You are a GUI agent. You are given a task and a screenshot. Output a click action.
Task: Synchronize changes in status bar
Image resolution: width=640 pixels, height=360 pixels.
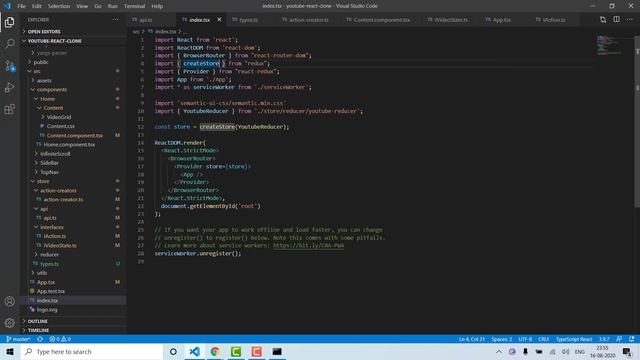tap(40, 339)
